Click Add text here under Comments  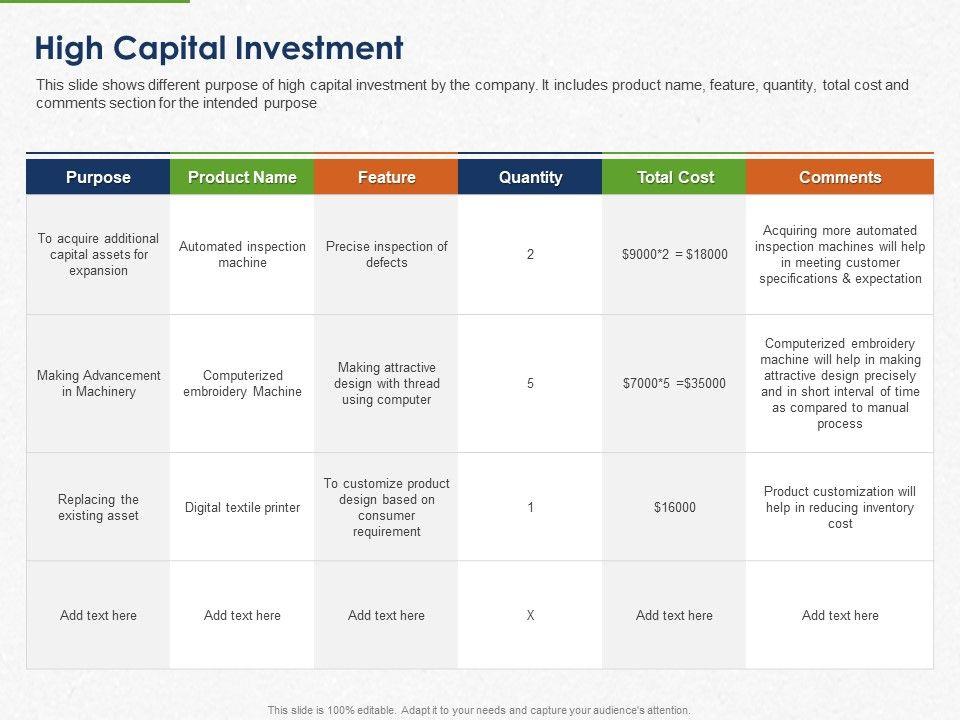pos(840,616)
